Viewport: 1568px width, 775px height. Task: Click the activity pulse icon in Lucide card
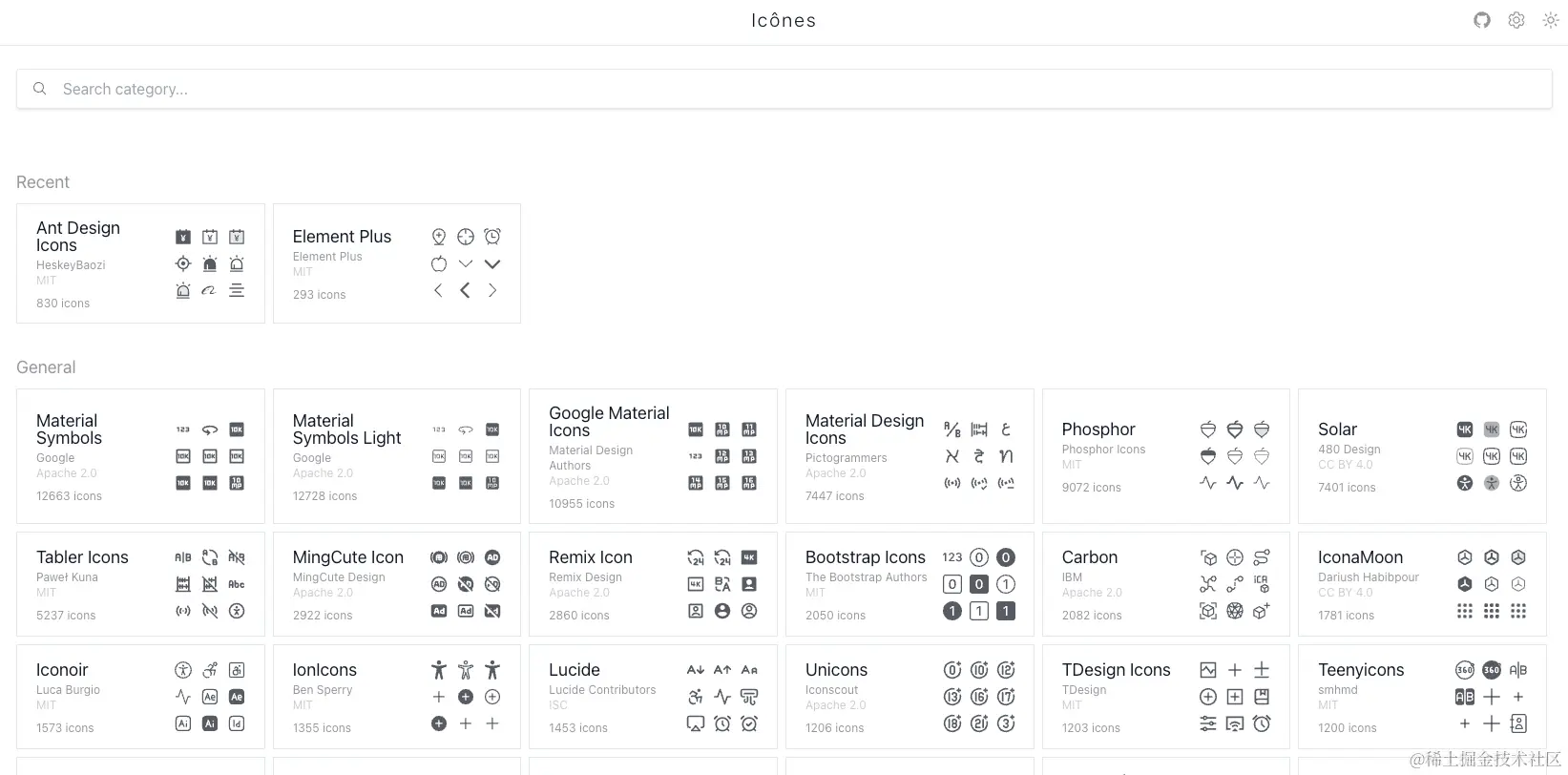point(722,697)
